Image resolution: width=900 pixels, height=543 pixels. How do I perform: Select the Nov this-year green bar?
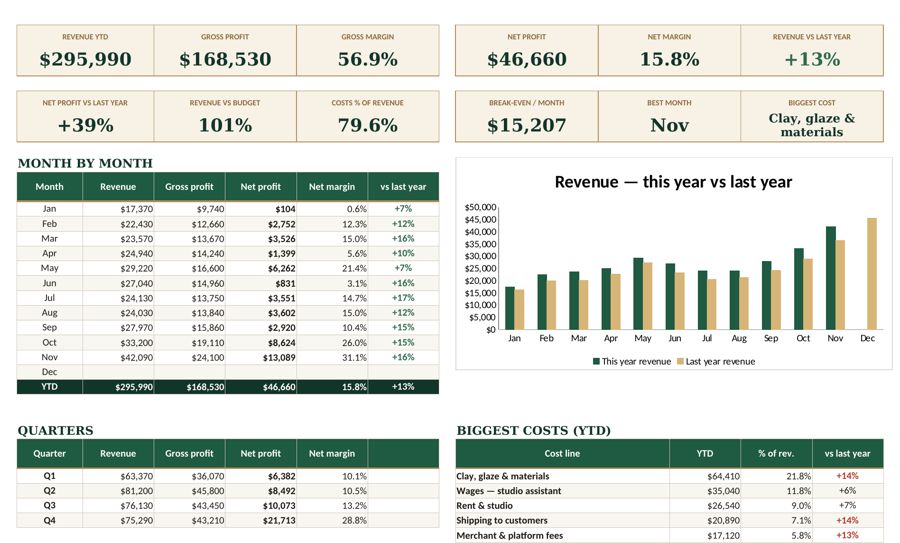point(831,278)
